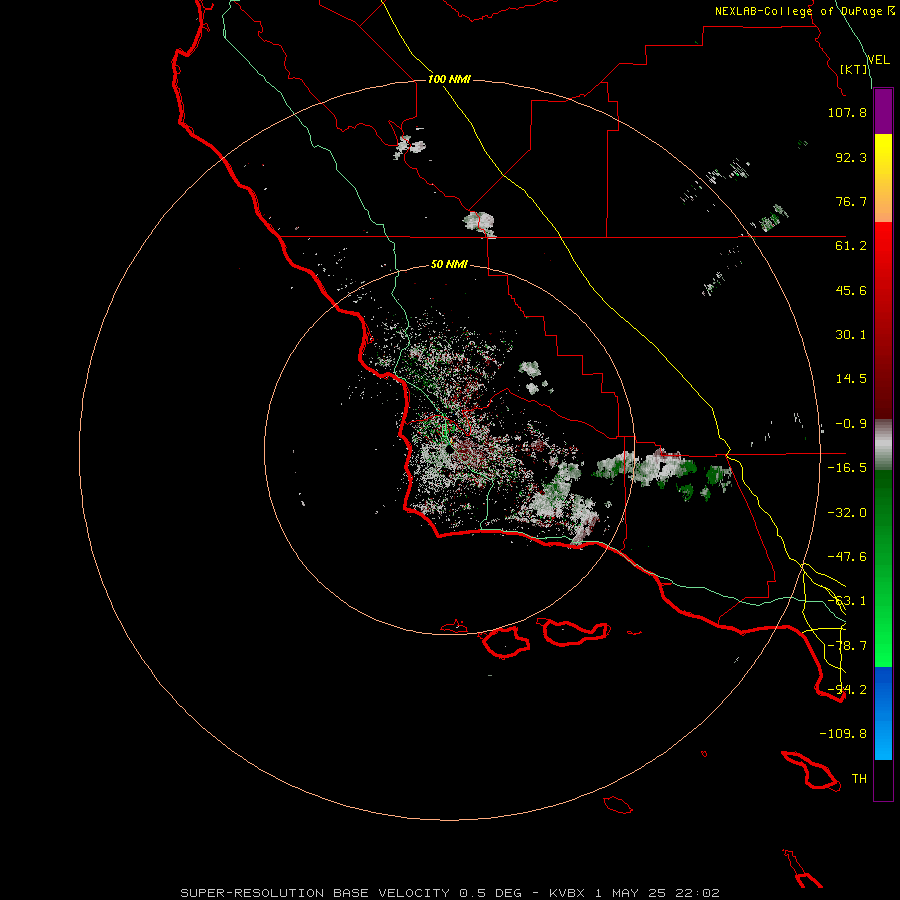Image resolution: width=900 pixels, height=900 pixels.
Task: Click the purple segment of the color bar
Action: coord(883,112)
